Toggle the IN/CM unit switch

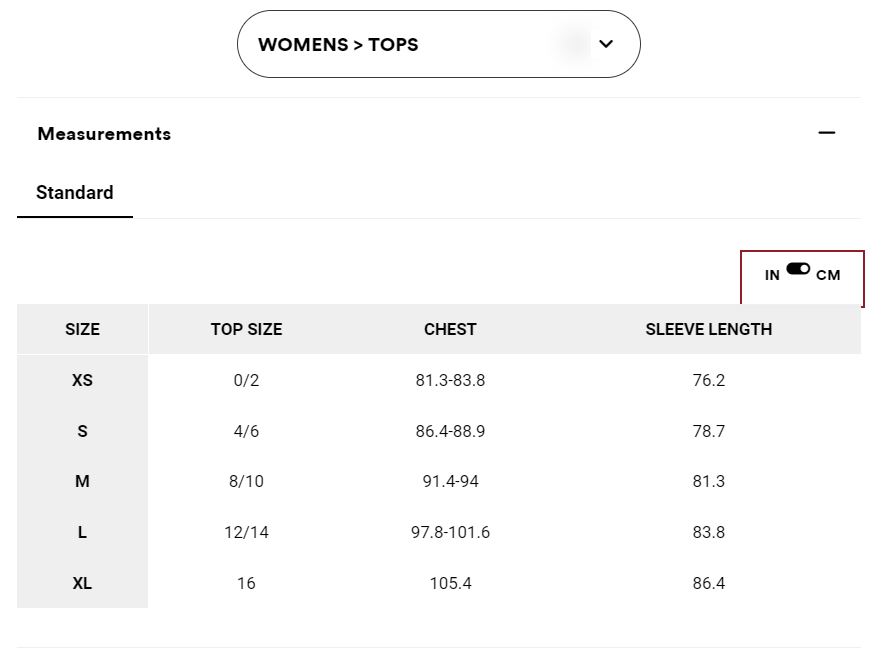(798, 269)
